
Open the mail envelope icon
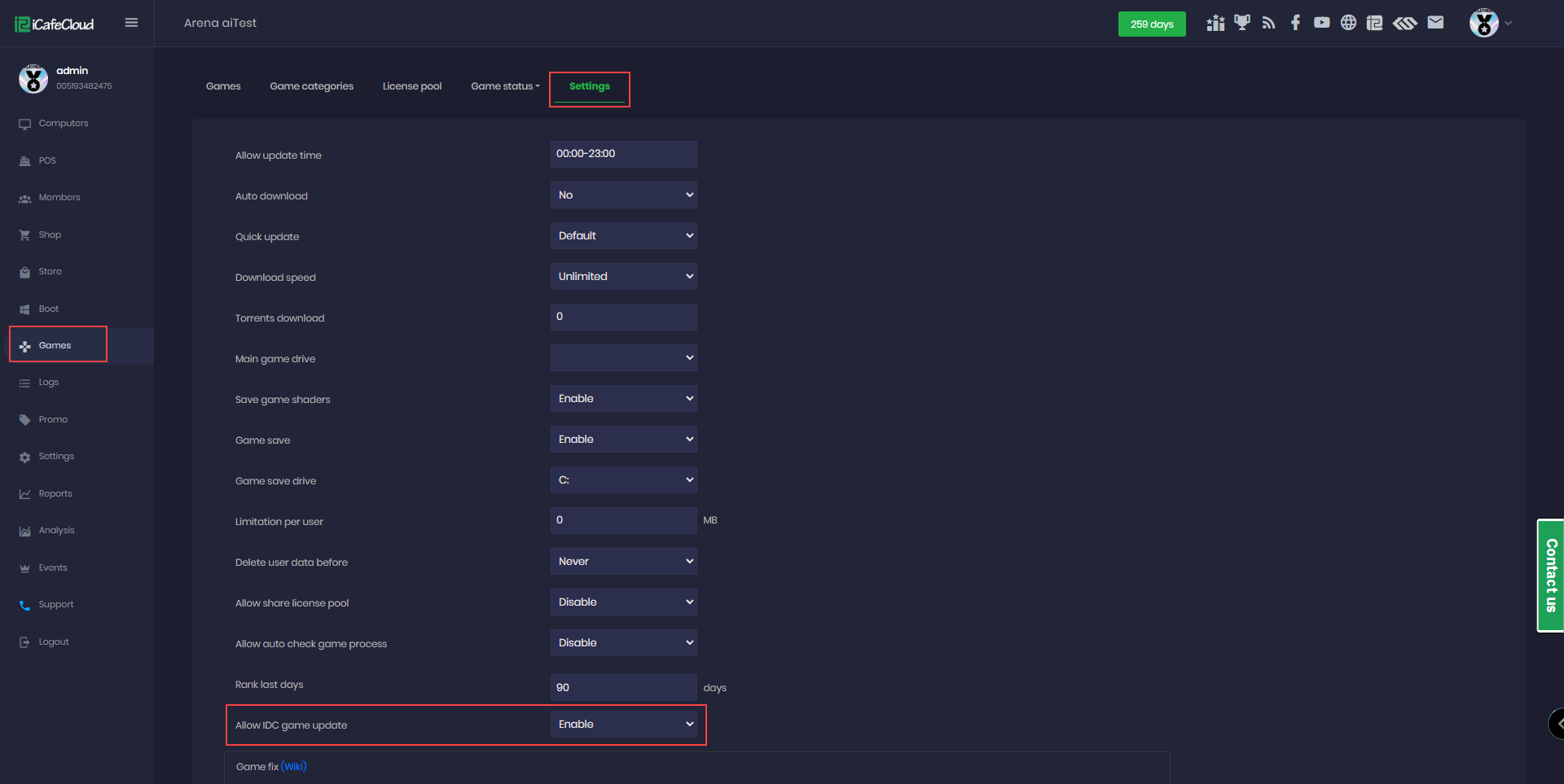coord(1435,23)
